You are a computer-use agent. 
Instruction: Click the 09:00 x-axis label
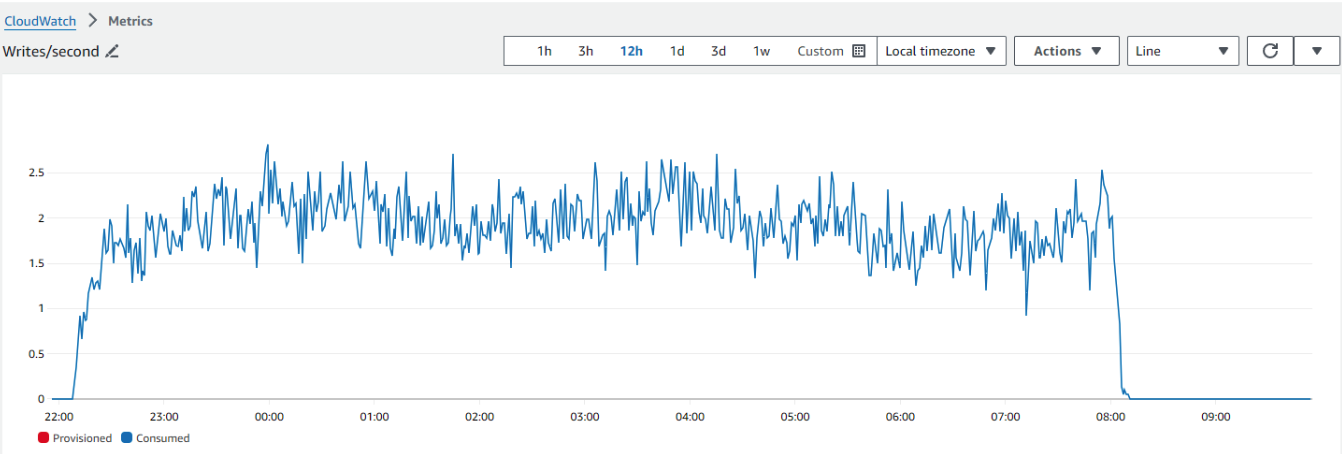click(x=1216, y=416)
